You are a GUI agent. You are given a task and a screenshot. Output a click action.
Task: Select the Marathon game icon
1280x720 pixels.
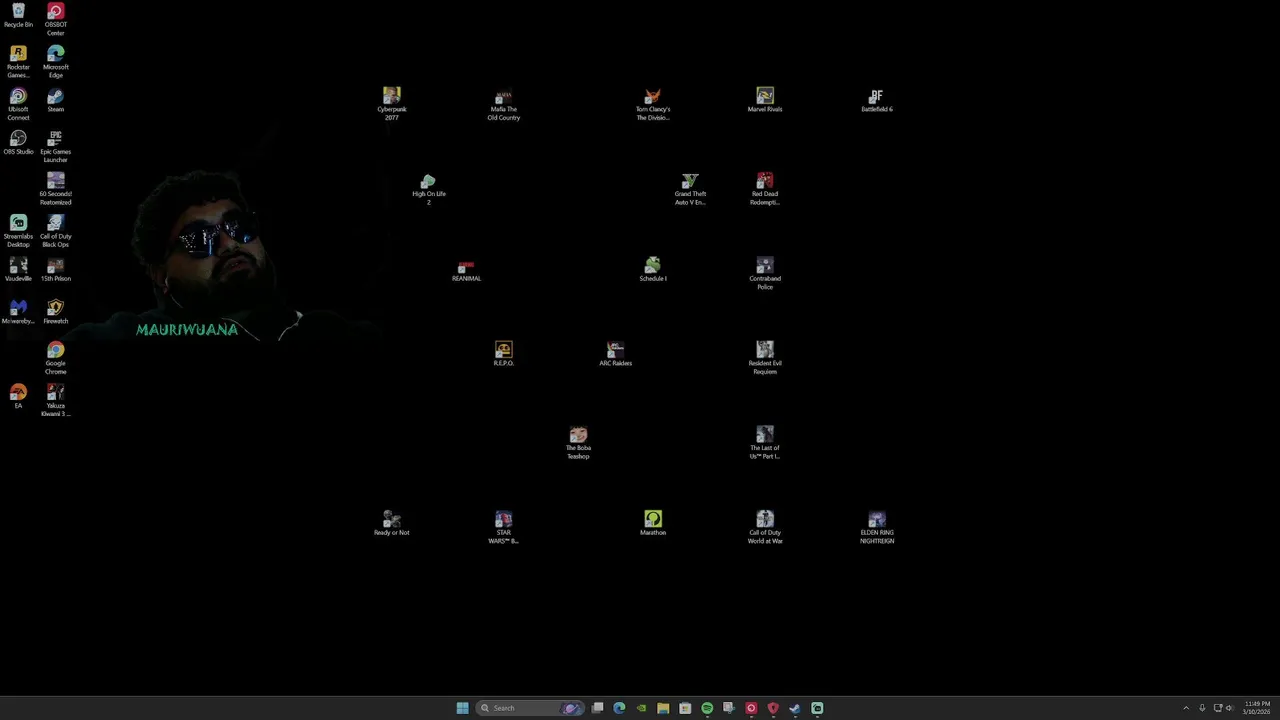click(653, 524)
